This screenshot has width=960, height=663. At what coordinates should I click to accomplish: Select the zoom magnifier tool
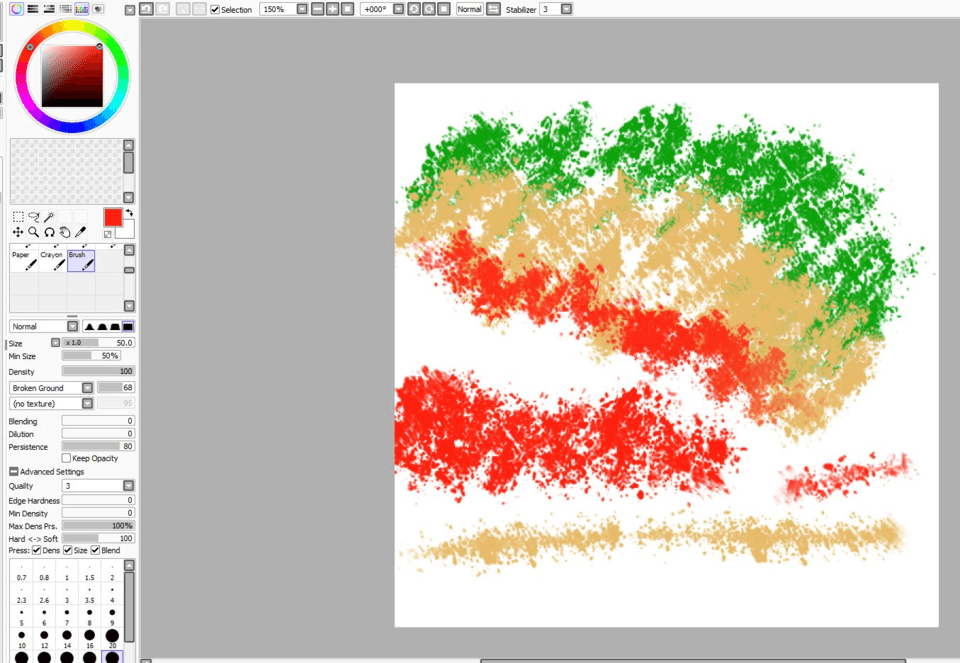coord(34,232)
